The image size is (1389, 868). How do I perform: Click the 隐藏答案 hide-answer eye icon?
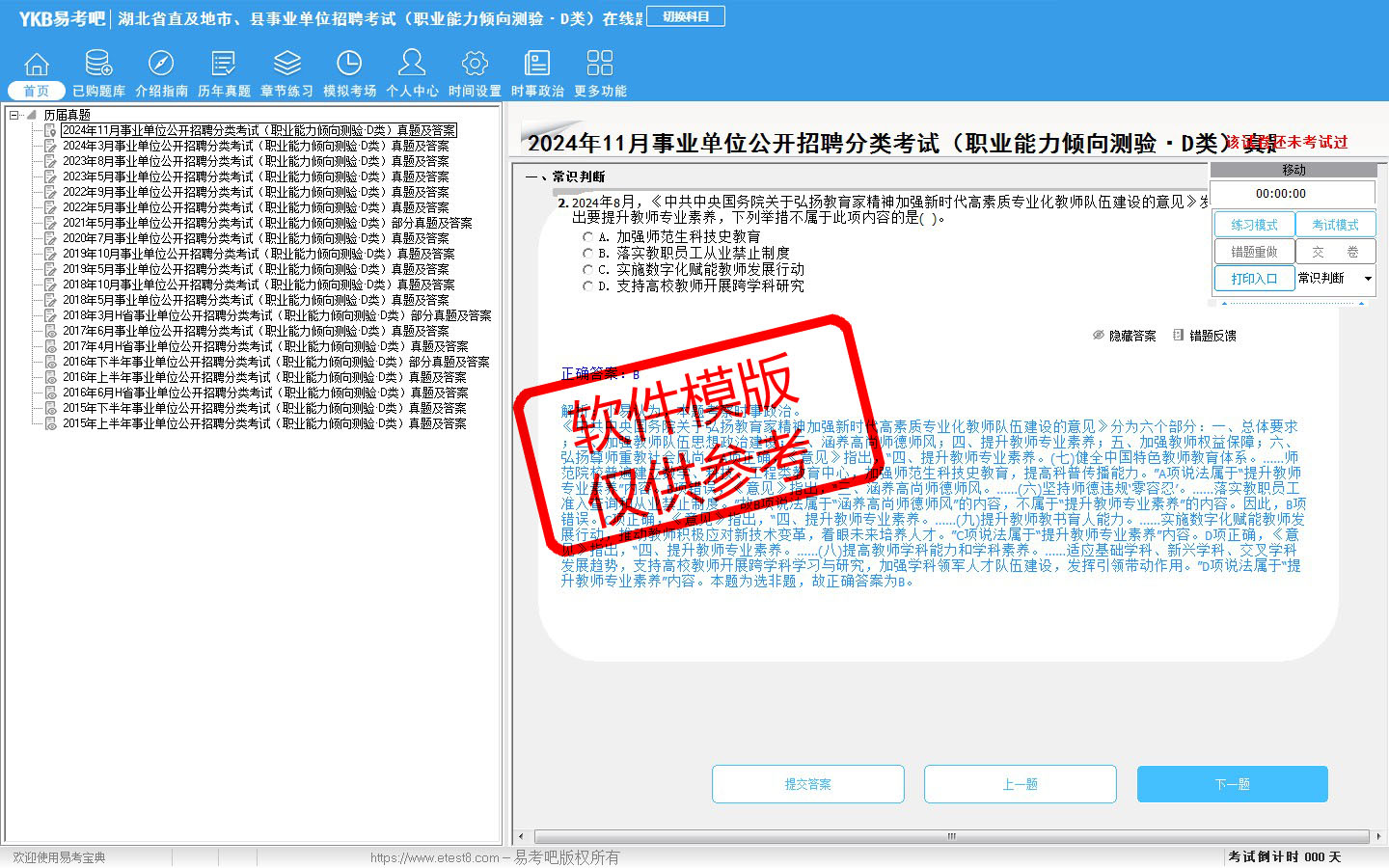click(1099, 336)
